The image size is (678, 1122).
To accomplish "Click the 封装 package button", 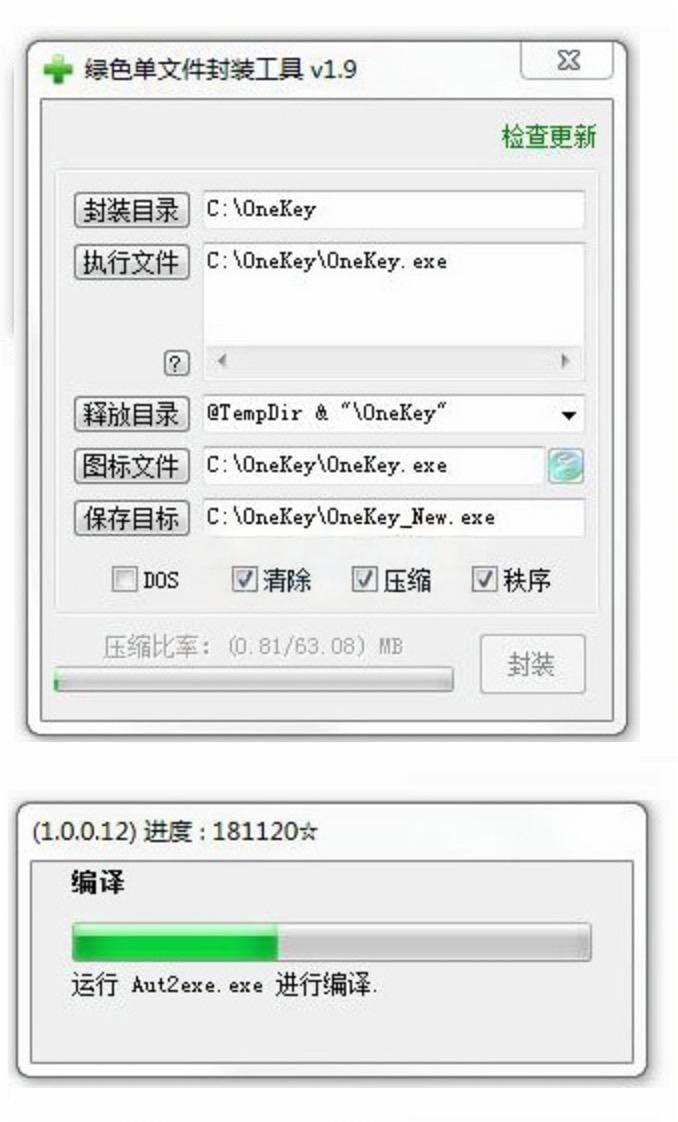I will (532, 664).
